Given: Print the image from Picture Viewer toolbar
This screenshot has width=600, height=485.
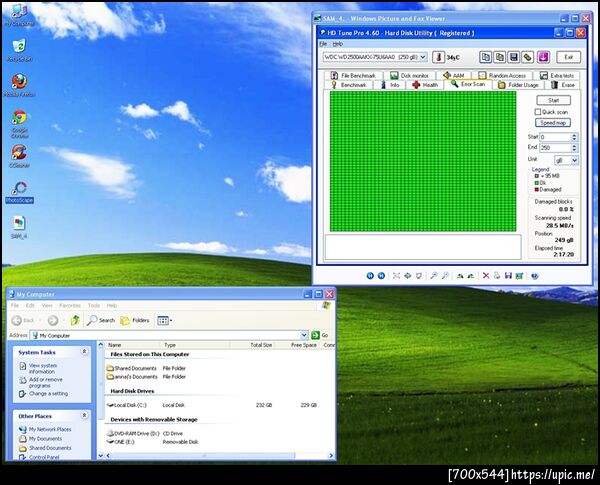Looking at the screenshot, I should (497, 276).
